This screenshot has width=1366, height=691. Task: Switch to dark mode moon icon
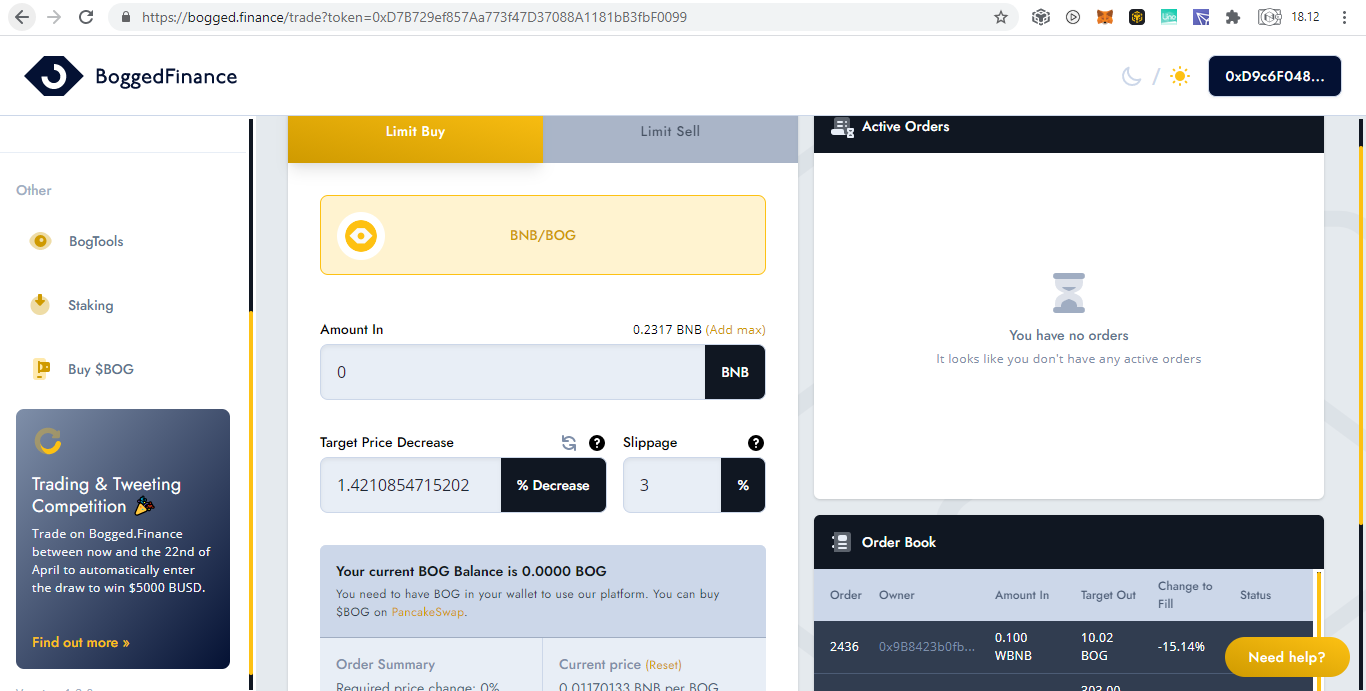tap(1131, 76)
